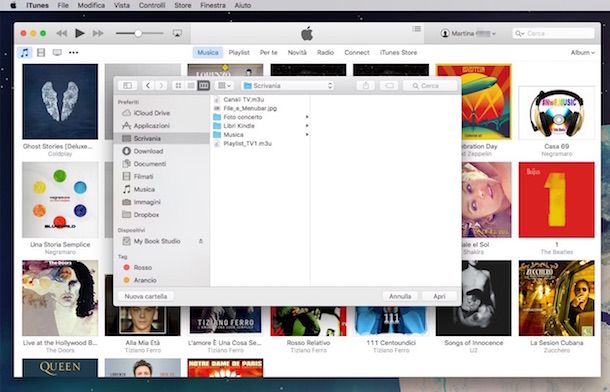This screenshot has height=392, width=610.
Task: Go back in the file dialog
Action: 148,86
